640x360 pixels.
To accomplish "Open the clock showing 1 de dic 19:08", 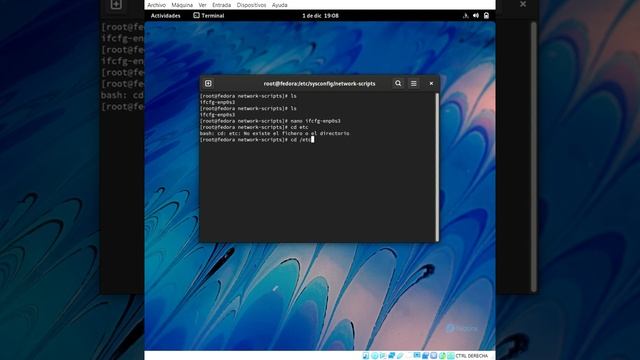I will 320,16.
